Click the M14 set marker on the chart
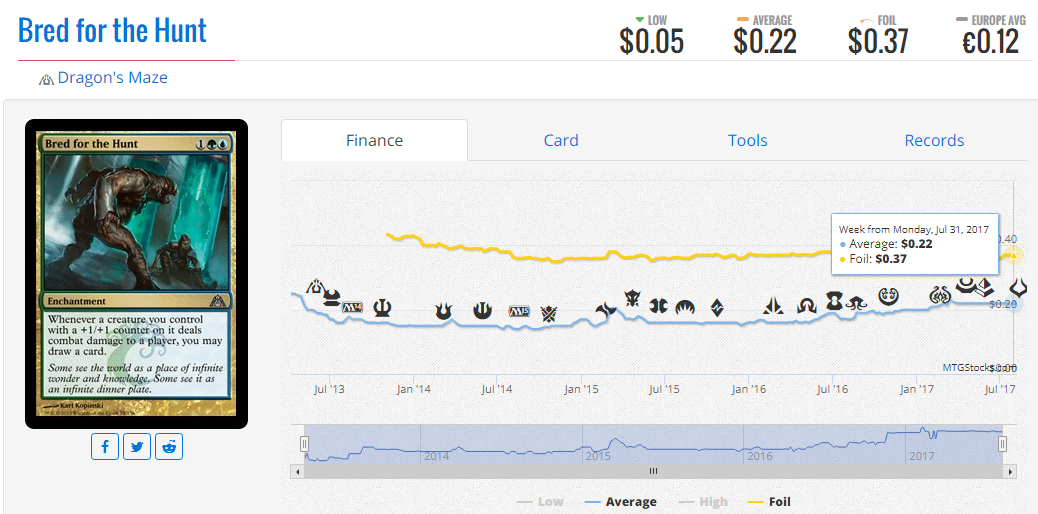This screenshot has width=1038, height=514. (353, 307)
